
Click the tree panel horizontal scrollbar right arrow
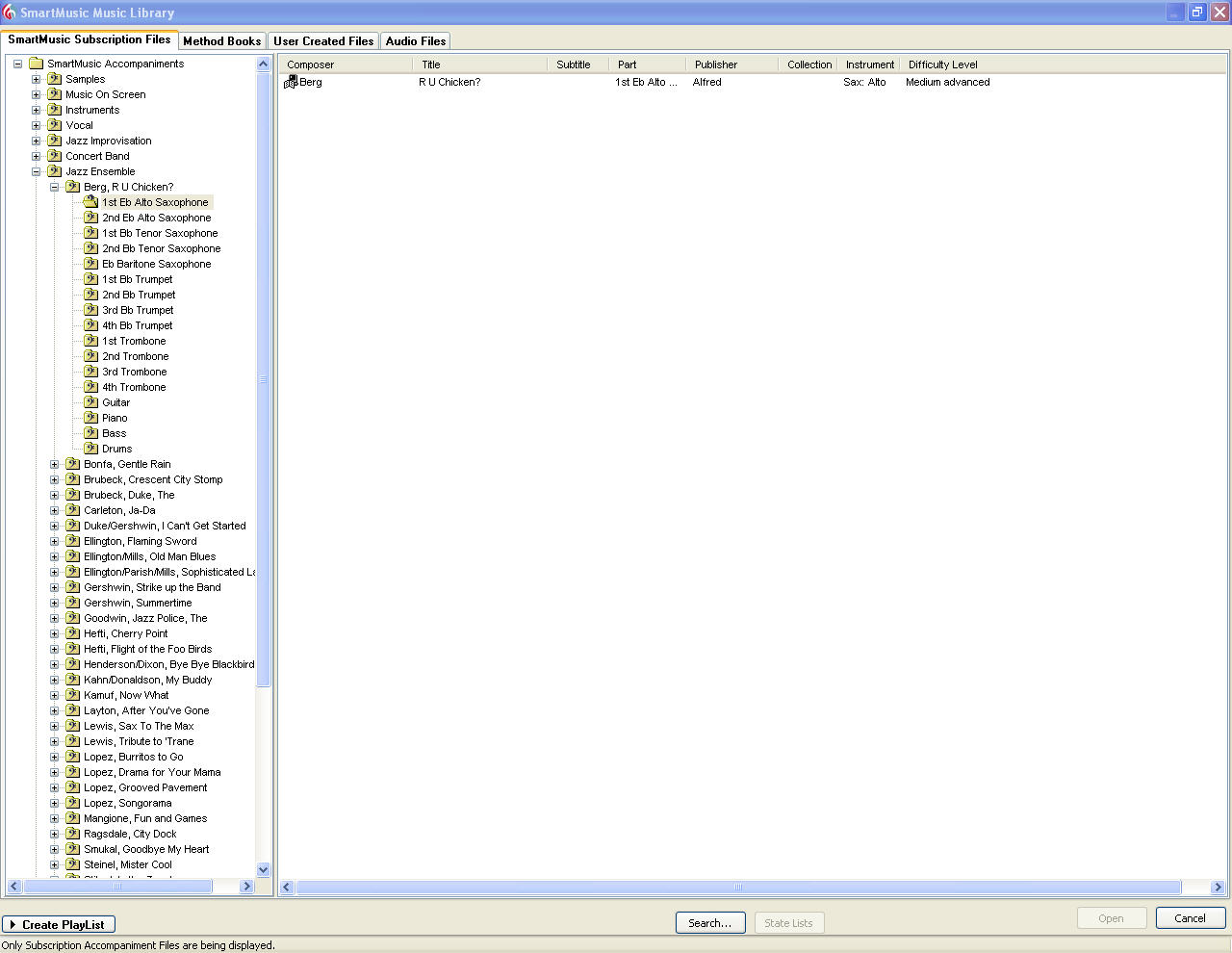(246, 886)
